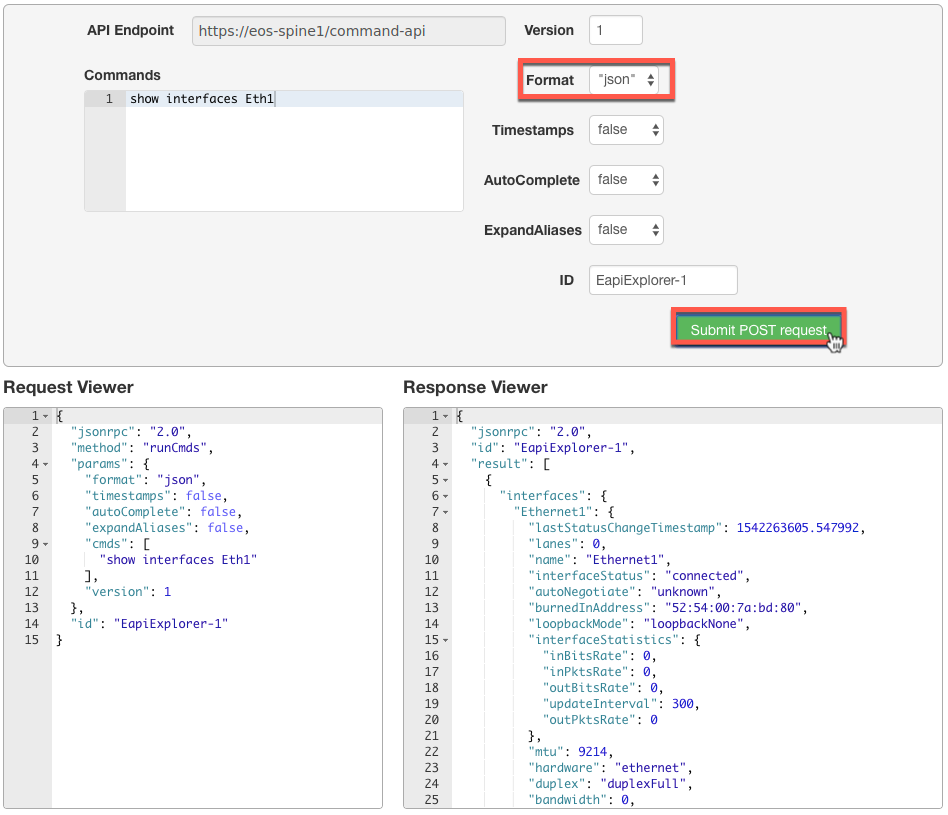The width and height of the screenshot is (948, 815).
Task: Collapse the "cmds" array in Request Viewer
Action: [x=45, y=544]
